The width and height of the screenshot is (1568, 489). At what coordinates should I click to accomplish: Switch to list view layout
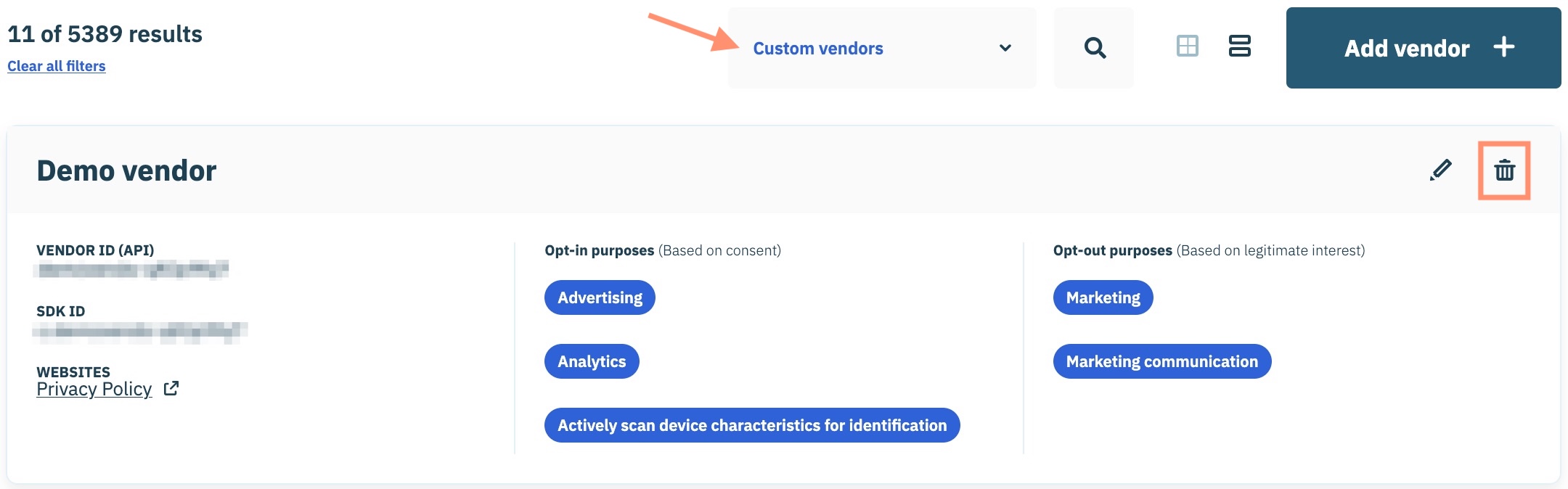1239,46
